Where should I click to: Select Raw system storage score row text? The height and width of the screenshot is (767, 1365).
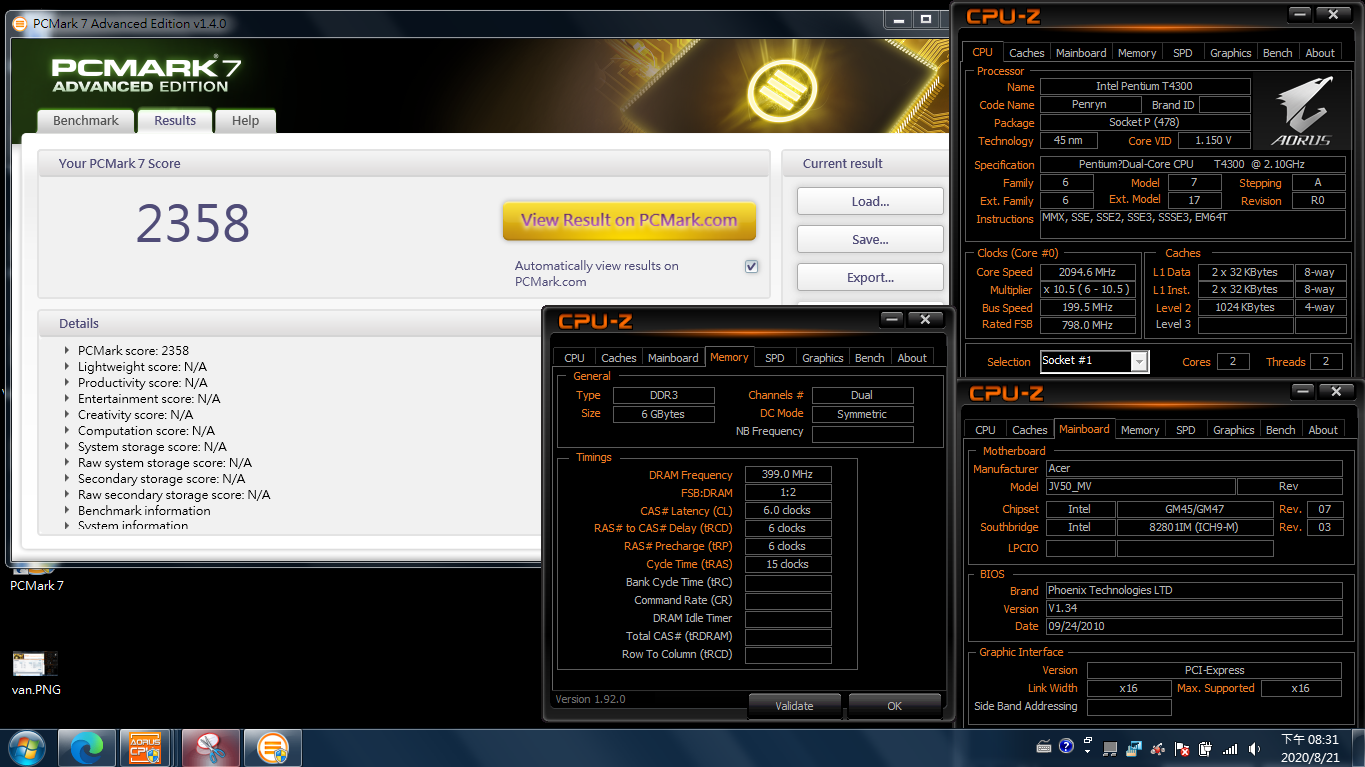pos(165,462)
